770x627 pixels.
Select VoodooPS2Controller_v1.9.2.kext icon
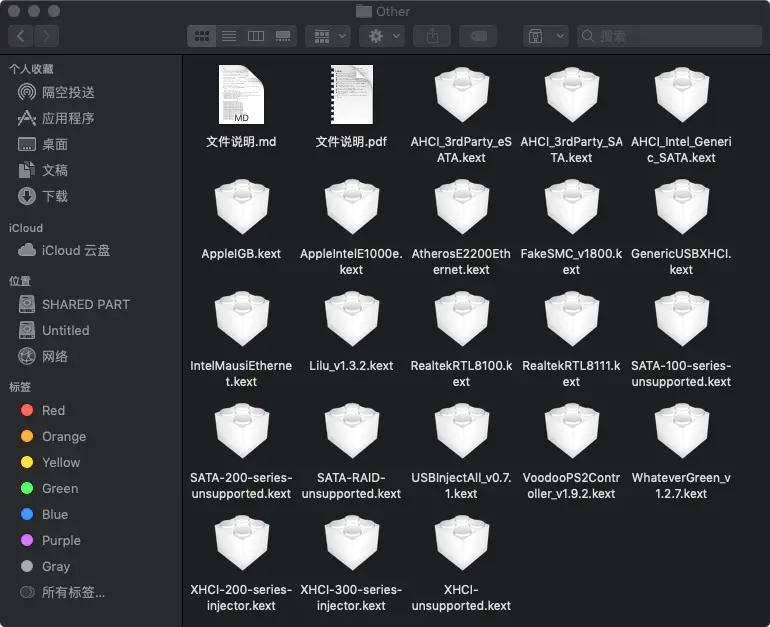572,431
